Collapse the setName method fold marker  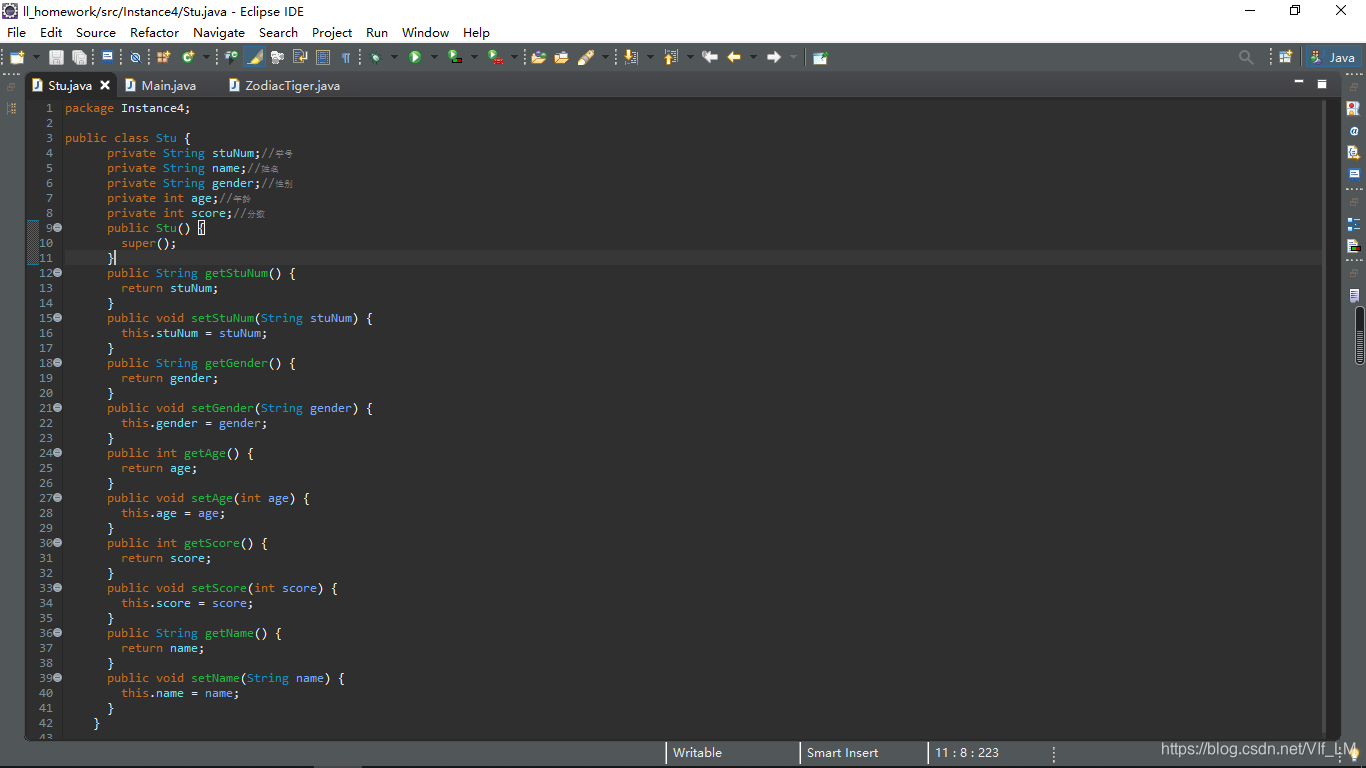point(58,678)
